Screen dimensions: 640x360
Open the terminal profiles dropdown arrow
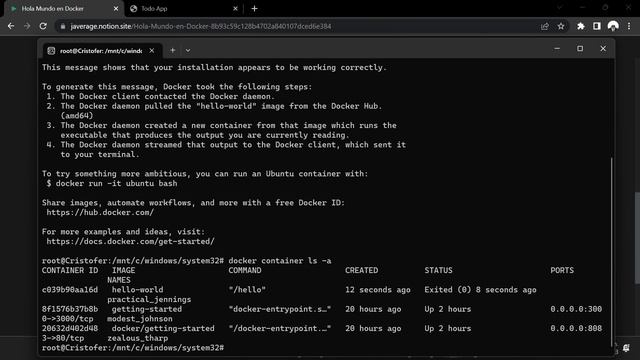pyautogui.click(x=188, y=51)
